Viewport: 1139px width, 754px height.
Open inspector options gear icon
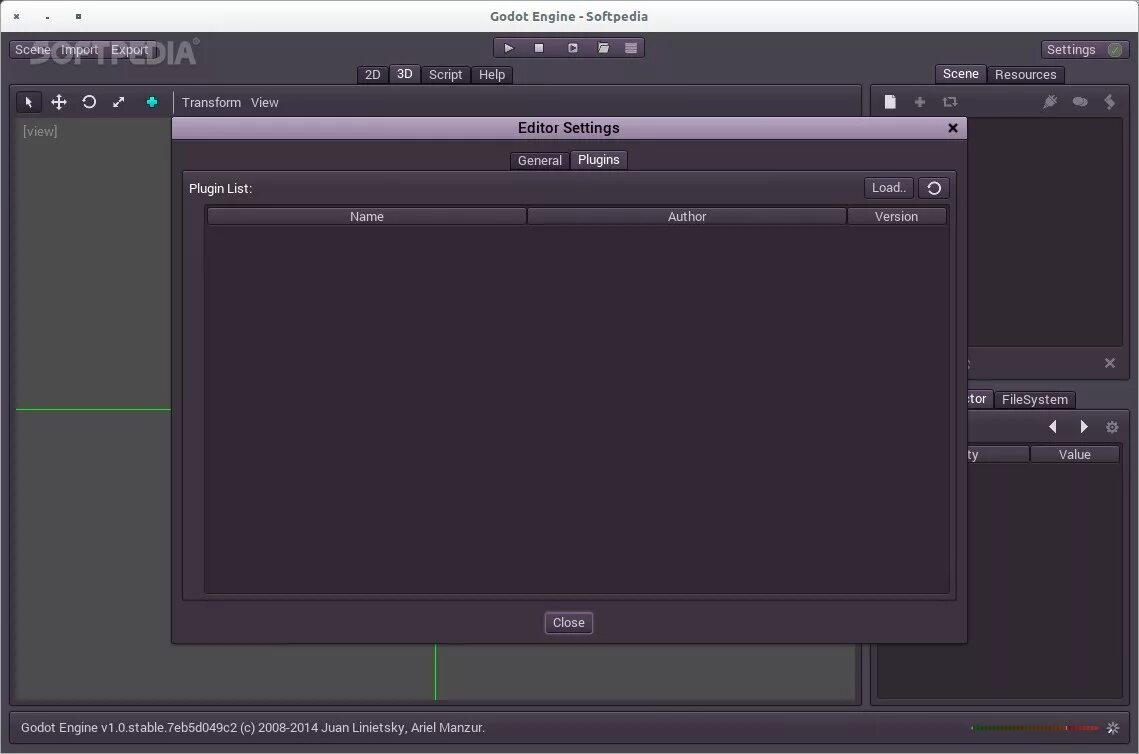pyautogui.click(x=1112, y=427)
